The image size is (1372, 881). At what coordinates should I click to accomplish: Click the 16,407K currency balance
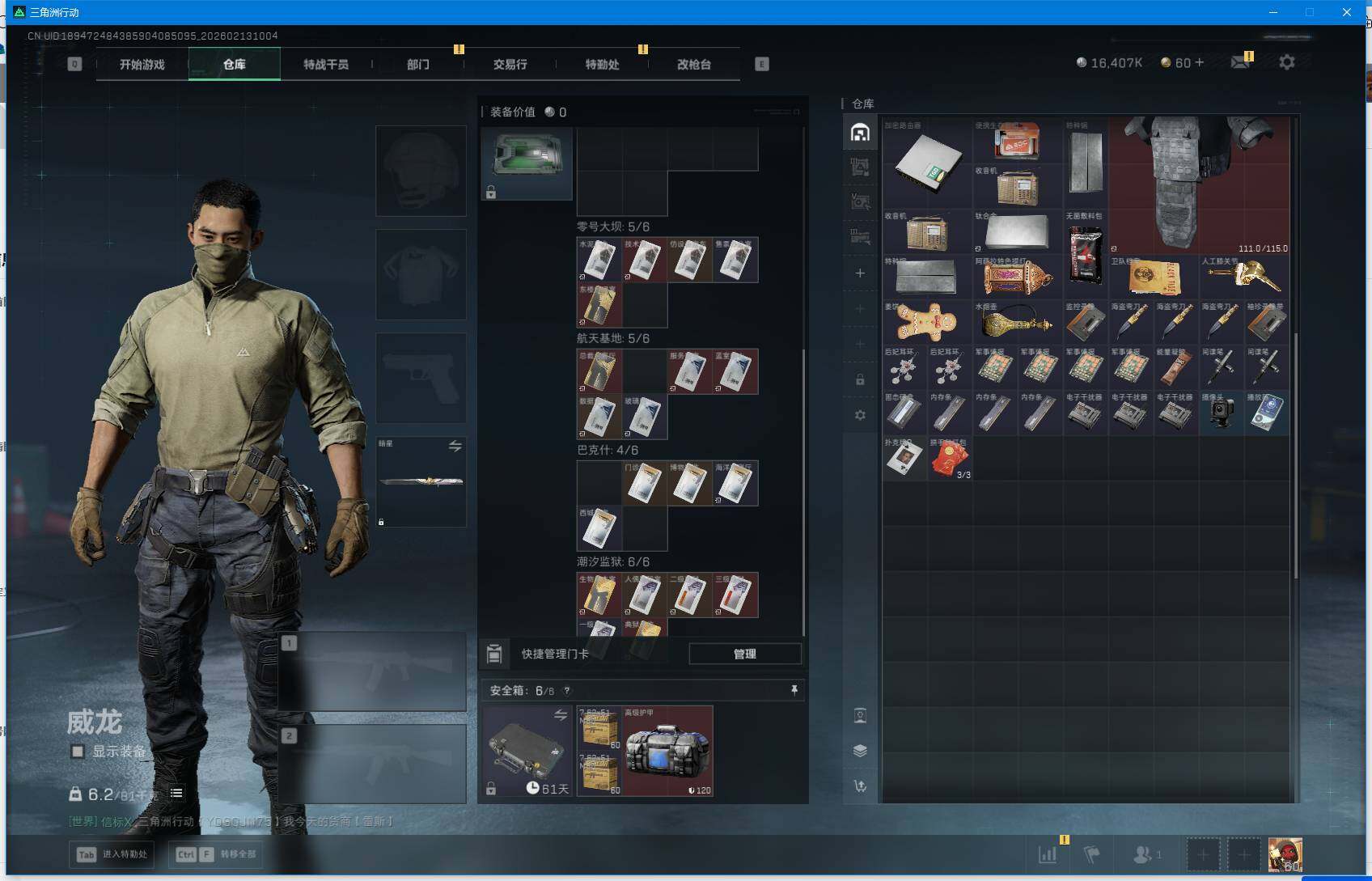point(1108,62)
